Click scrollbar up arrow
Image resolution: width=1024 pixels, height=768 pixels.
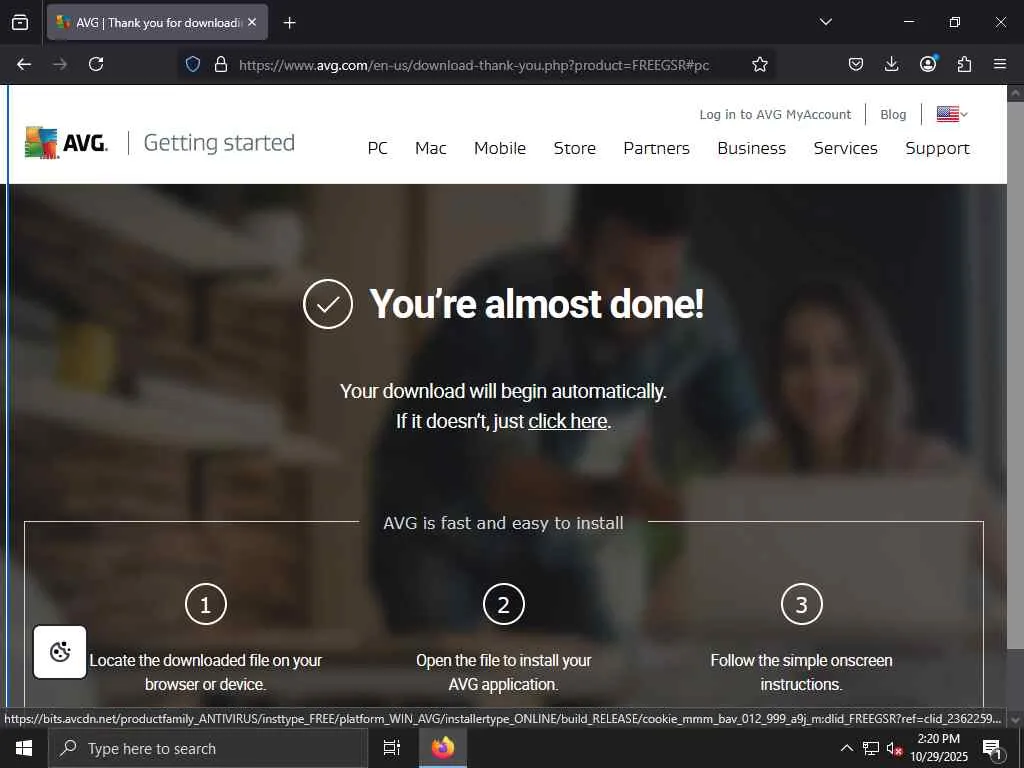click(x=1016, y=93)
